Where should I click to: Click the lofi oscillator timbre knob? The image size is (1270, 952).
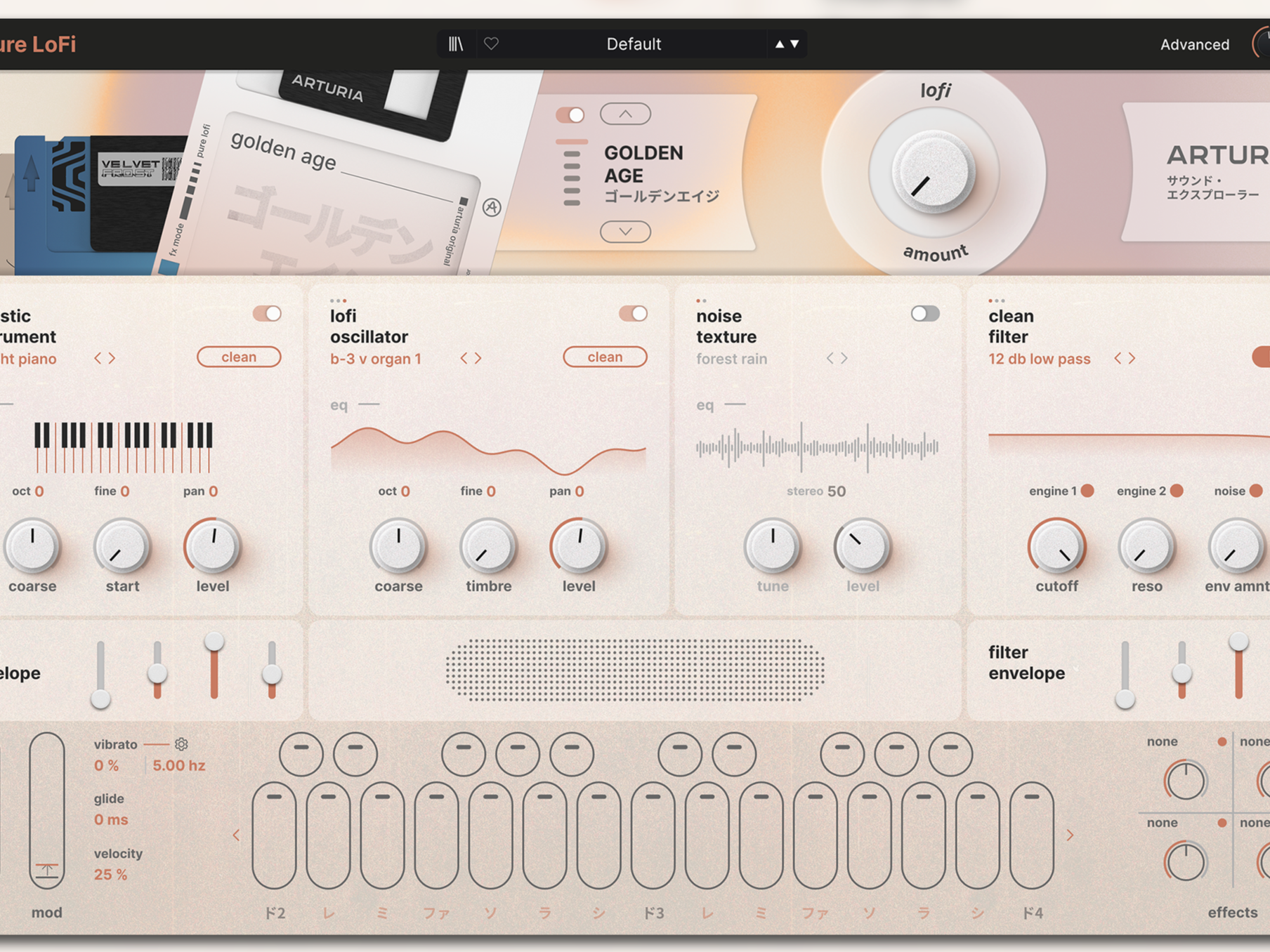point(488,546)
